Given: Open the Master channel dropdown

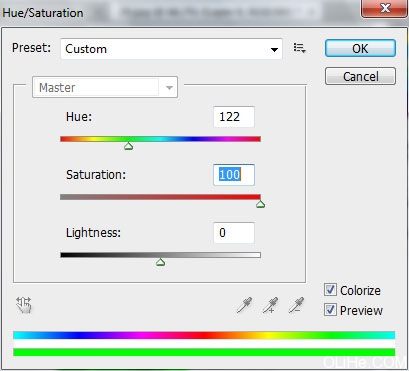Looking at the screenshot, I should pyautogui.click(x=105, y=87).
